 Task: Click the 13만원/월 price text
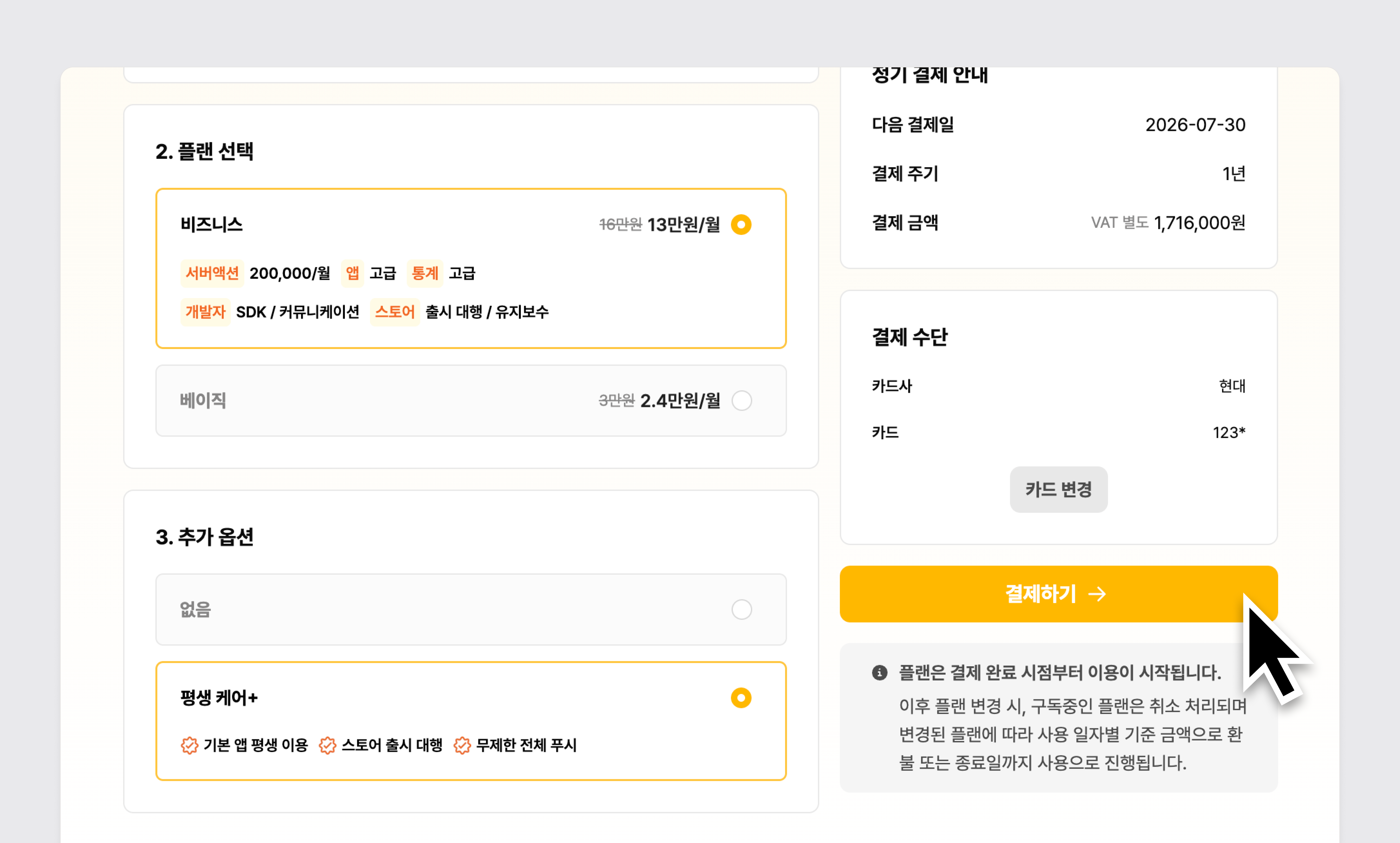(684, 224)
